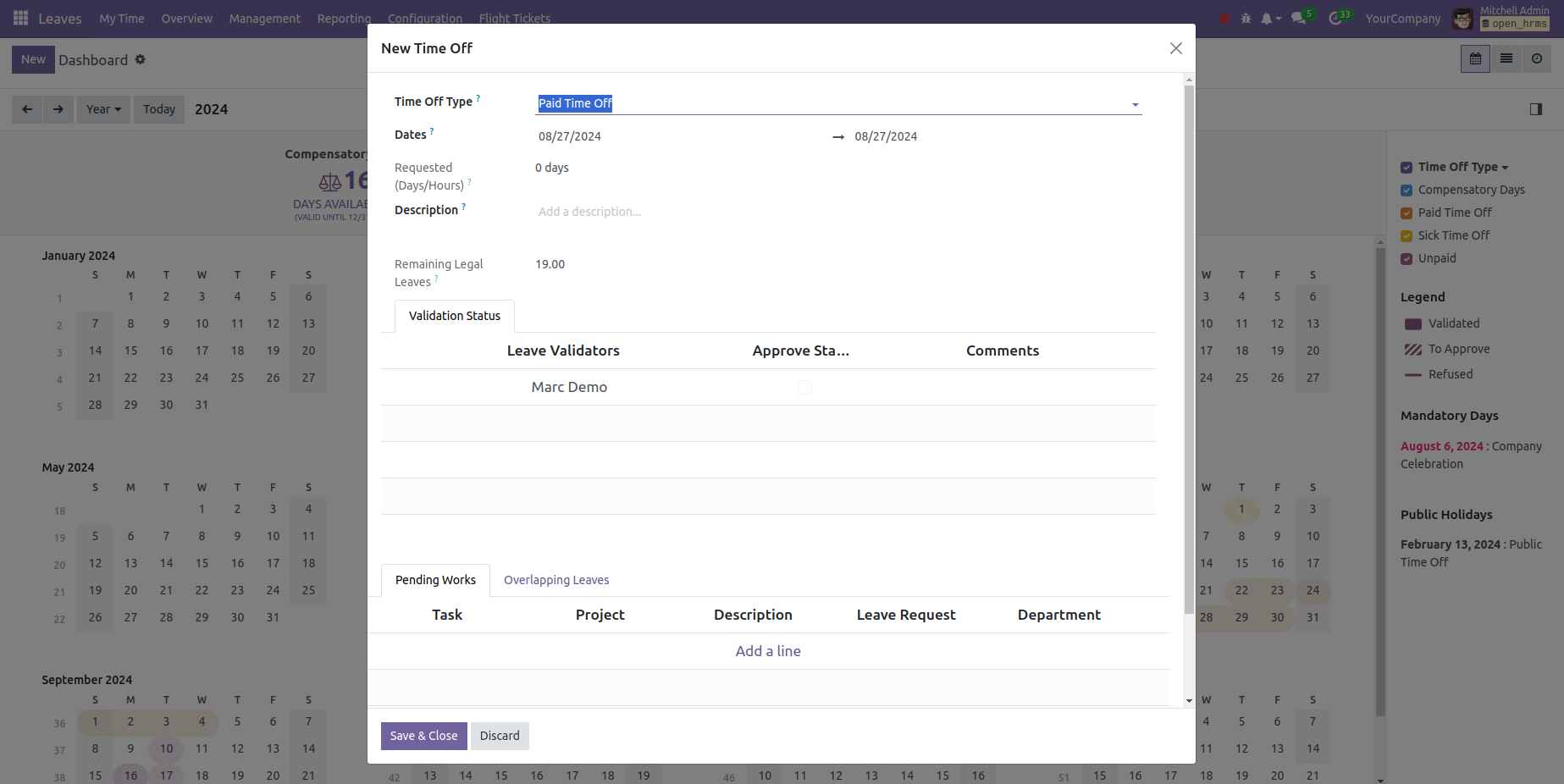1564x784 pixels.
Task: Open the Year scale dropdown
Action: [103, 109]
